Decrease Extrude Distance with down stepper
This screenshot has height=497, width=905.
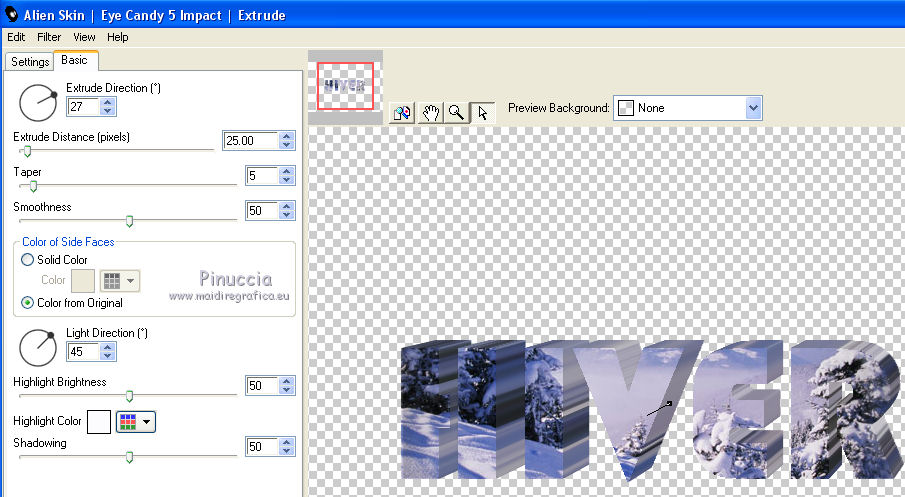pos(286,145)
